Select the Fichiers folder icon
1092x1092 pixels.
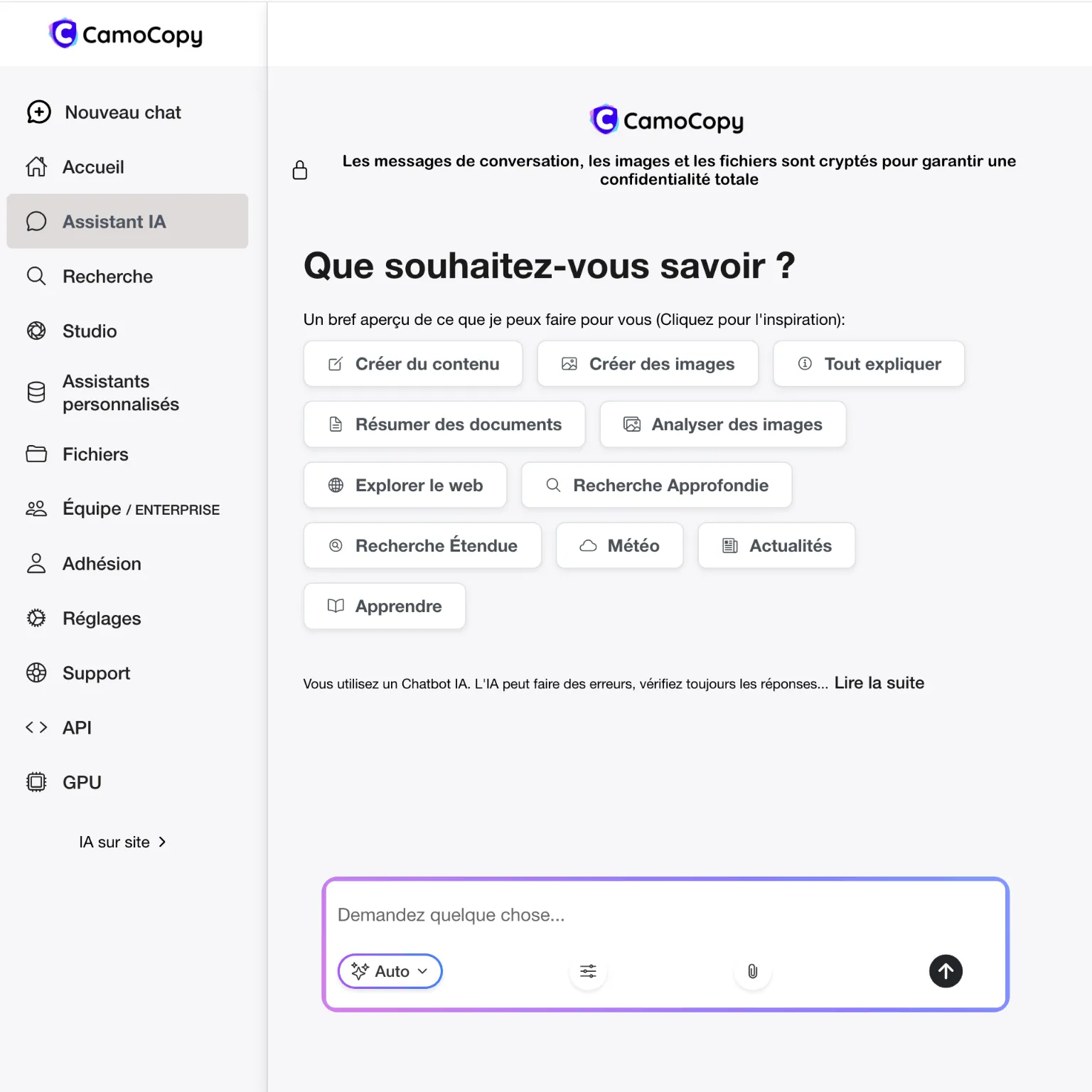pyautogui.click(x=36, y=454)
